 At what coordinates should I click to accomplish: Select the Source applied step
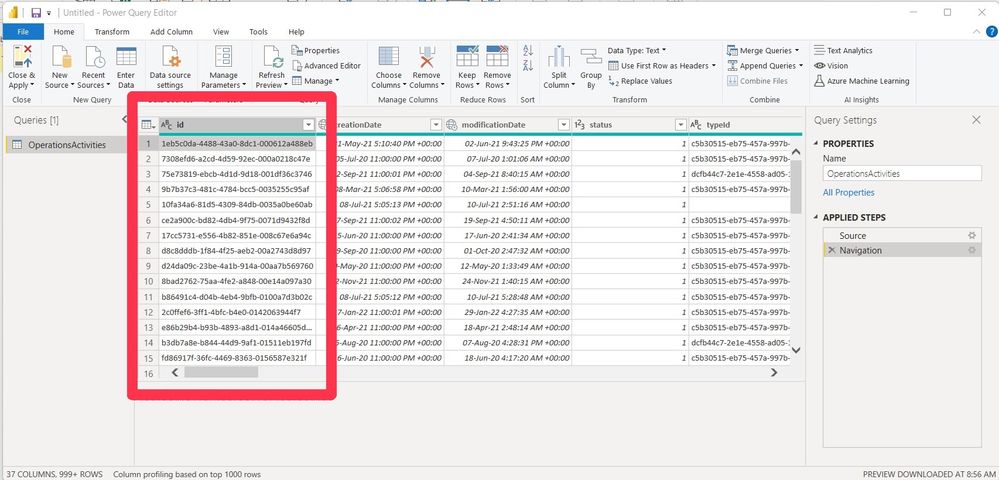pos(902,235)
